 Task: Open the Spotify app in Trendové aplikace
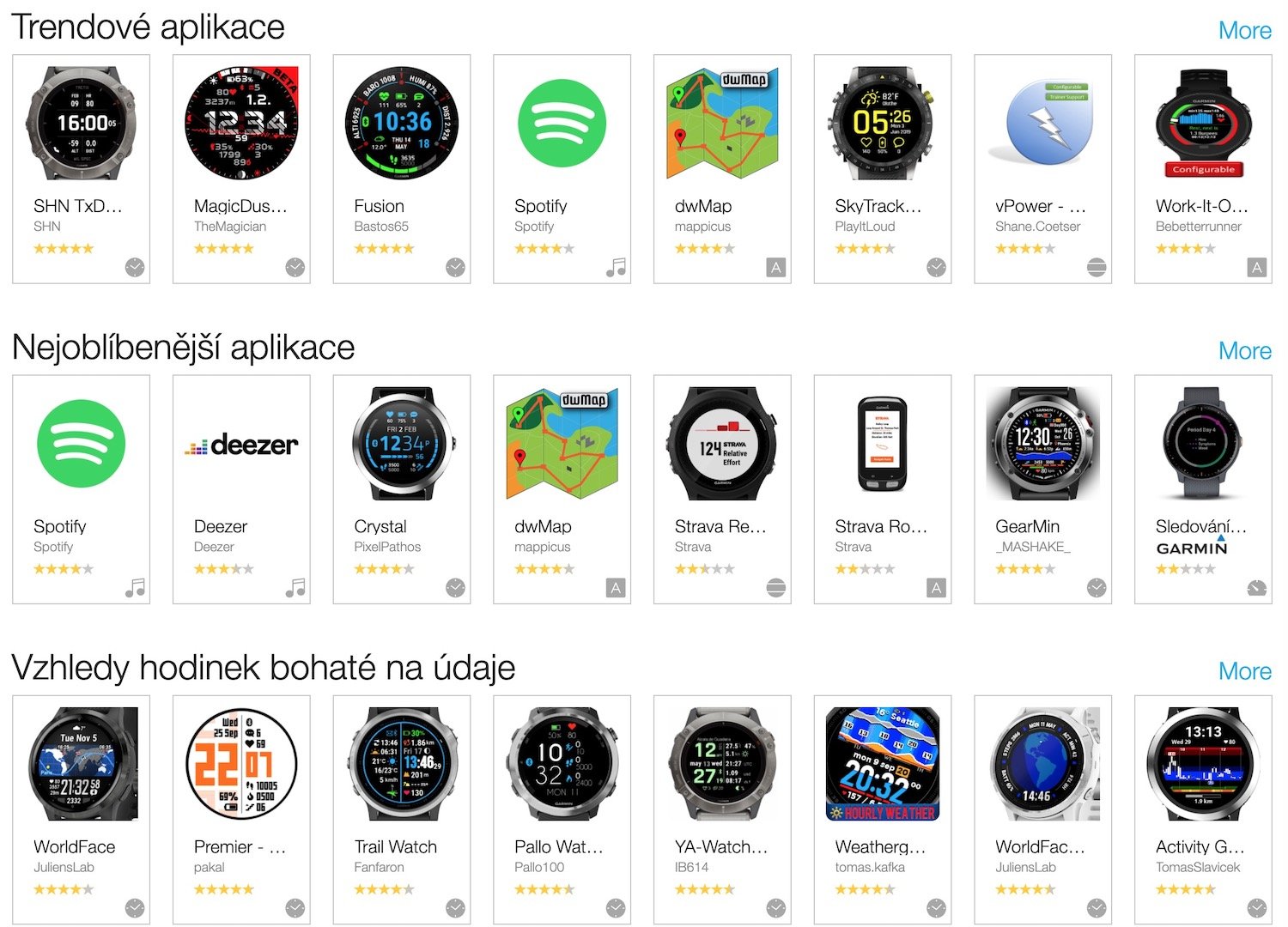click(x=562, y=169)
